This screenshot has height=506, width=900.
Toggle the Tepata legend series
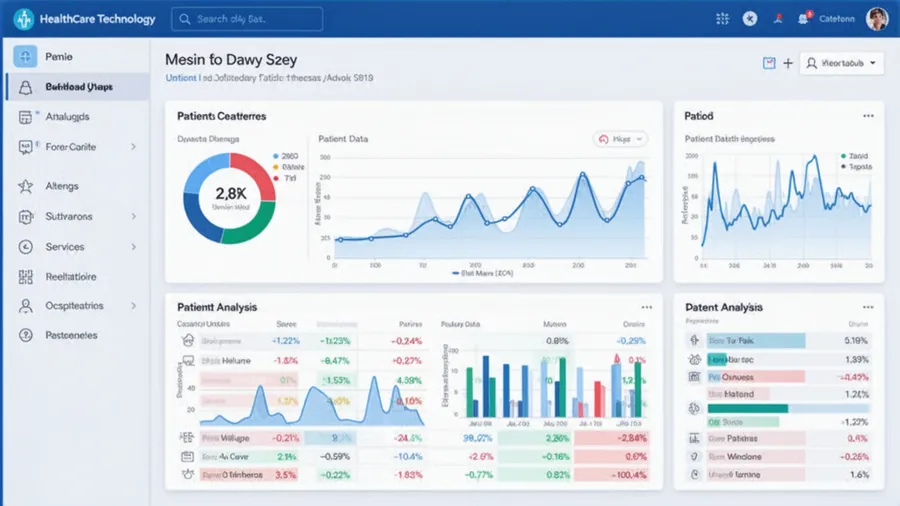[x=856, y=167]
